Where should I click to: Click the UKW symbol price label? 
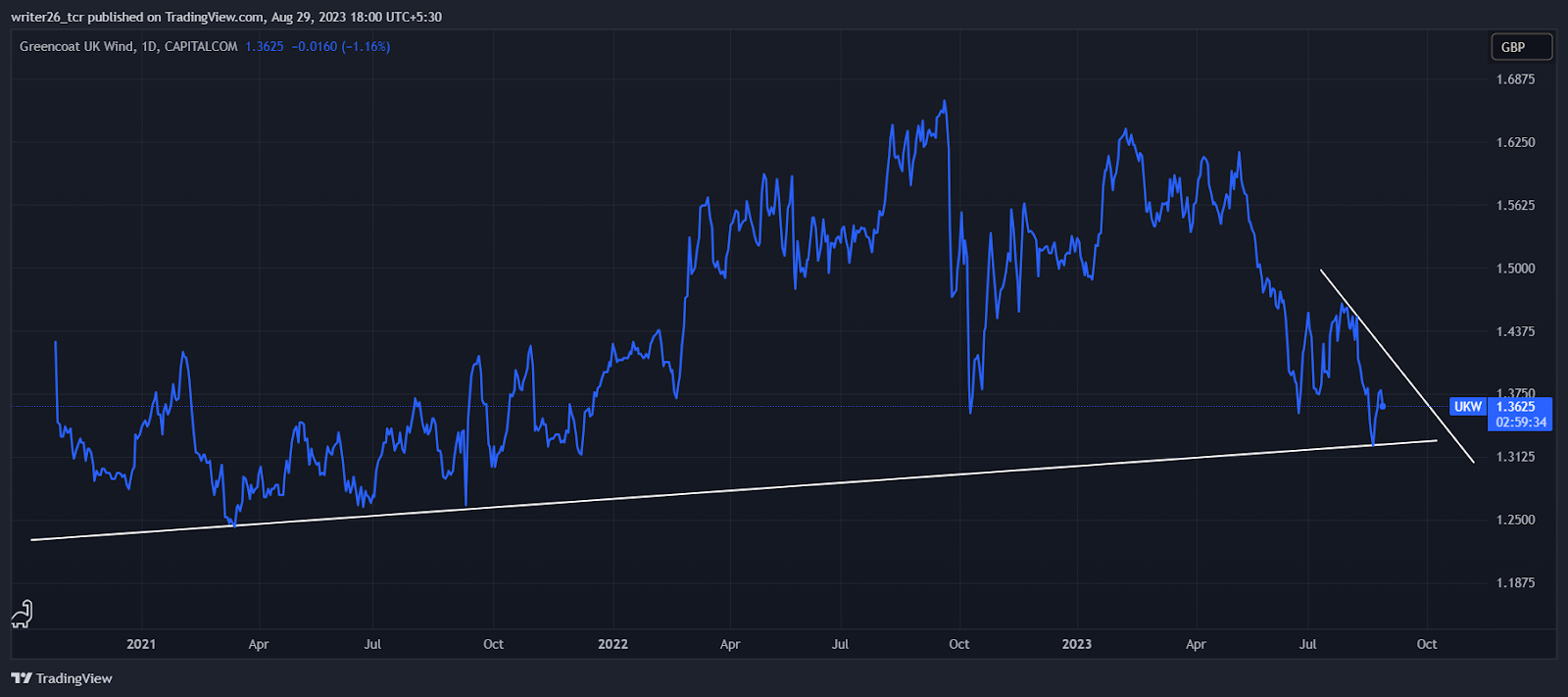coord(1467,407)
